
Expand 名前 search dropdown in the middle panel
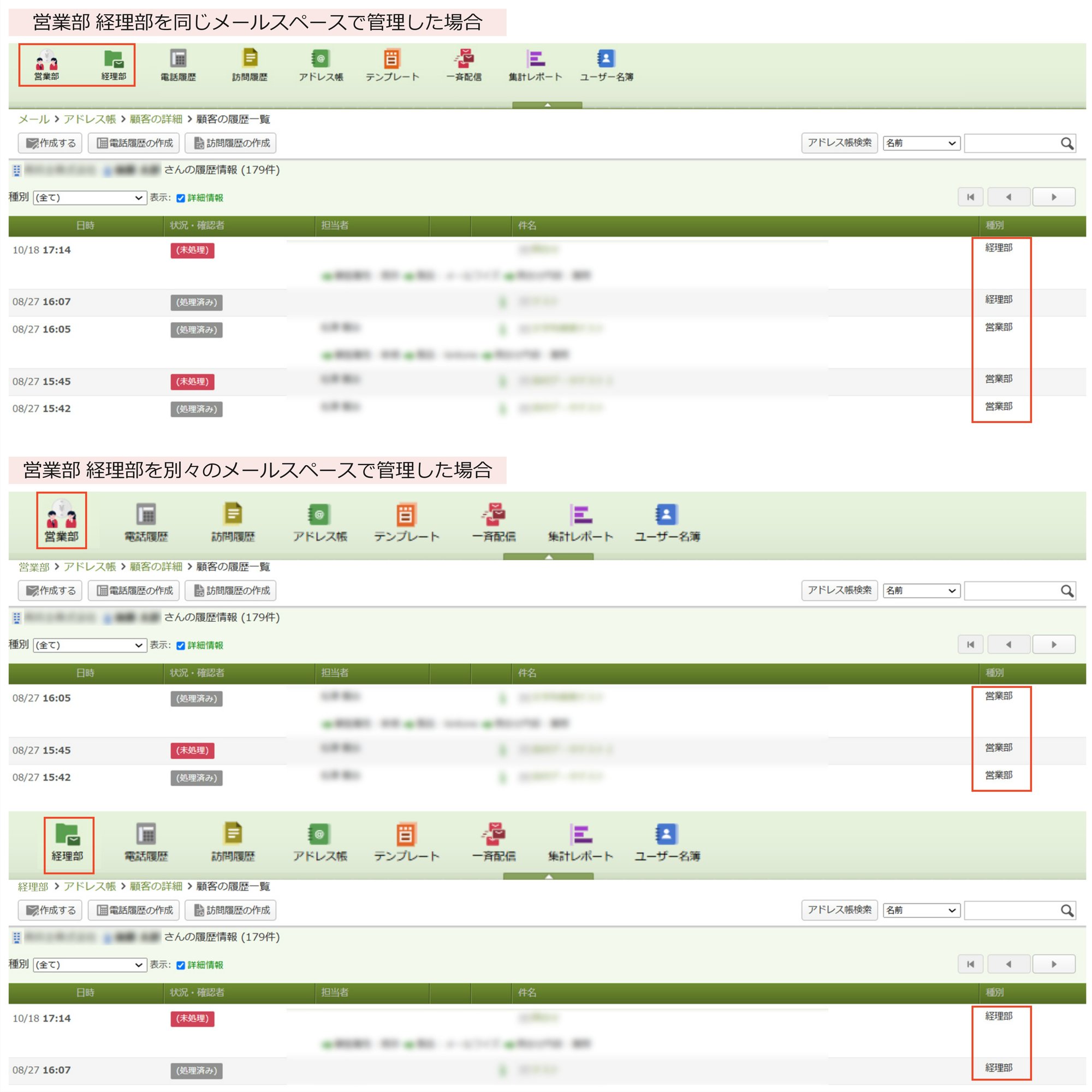tap(921, 591)
